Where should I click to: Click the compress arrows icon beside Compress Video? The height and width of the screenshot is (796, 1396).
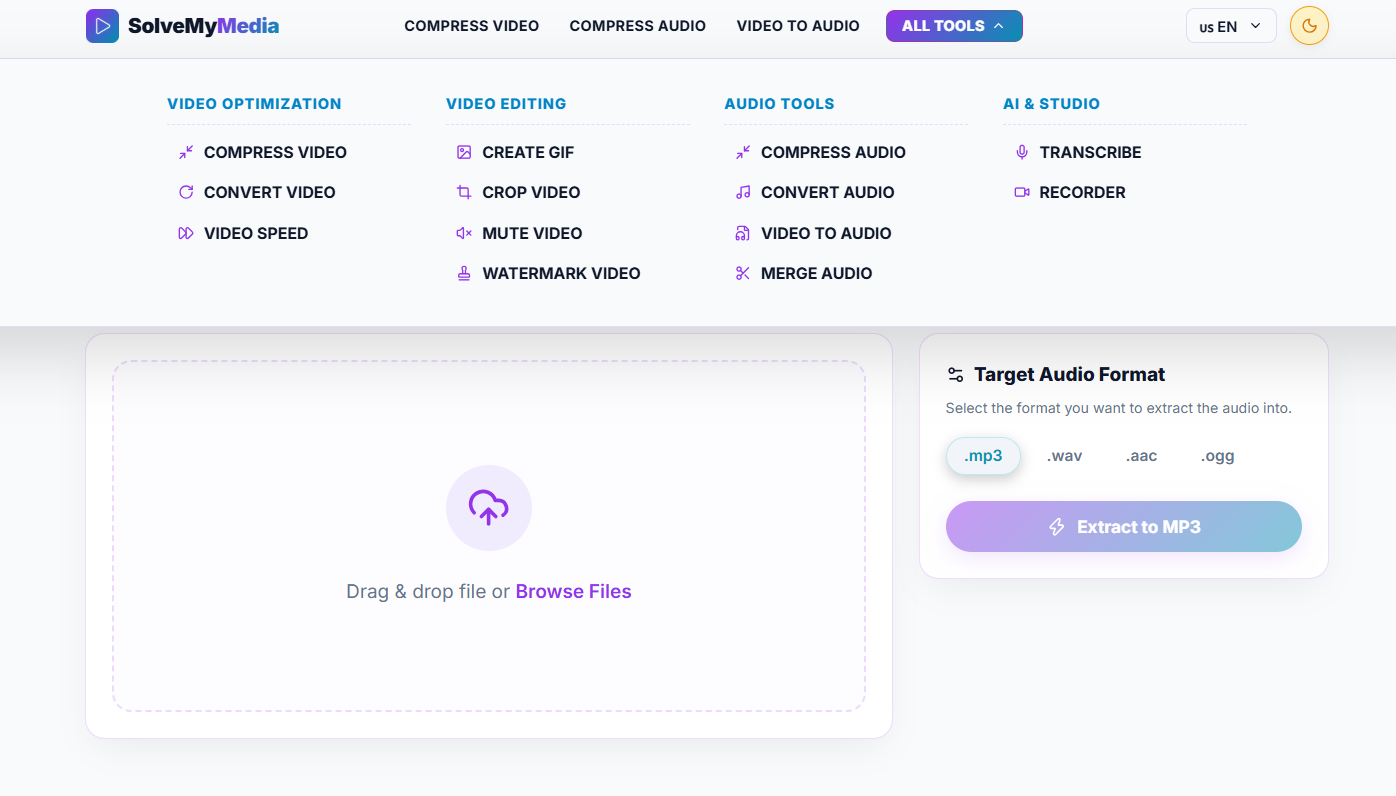point(186,153)
